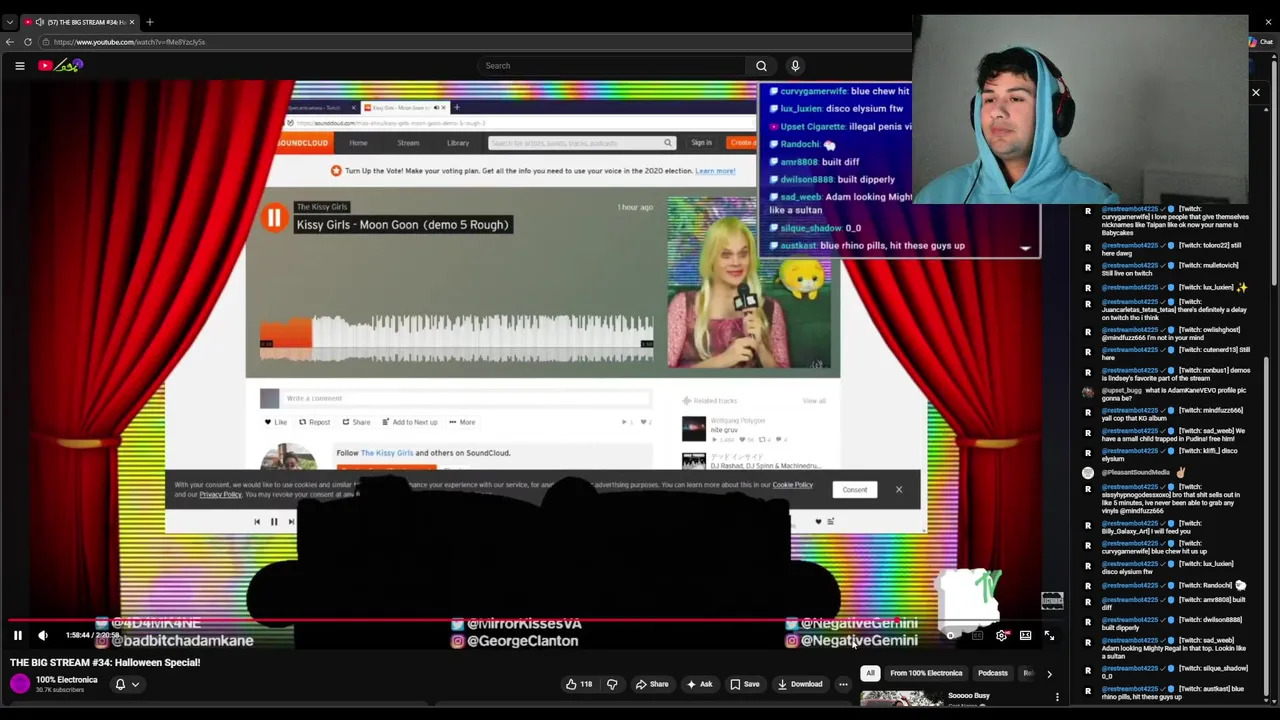1280x720 pixels.
Task: Click chat message 'Still live on twitch'
Action: point(1170,269)
